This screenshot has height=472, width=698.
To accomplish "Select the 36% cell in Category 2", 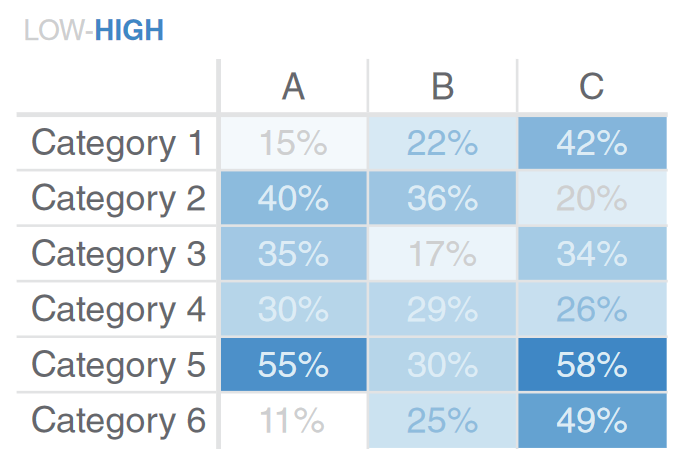I will [x=442, y=199].
